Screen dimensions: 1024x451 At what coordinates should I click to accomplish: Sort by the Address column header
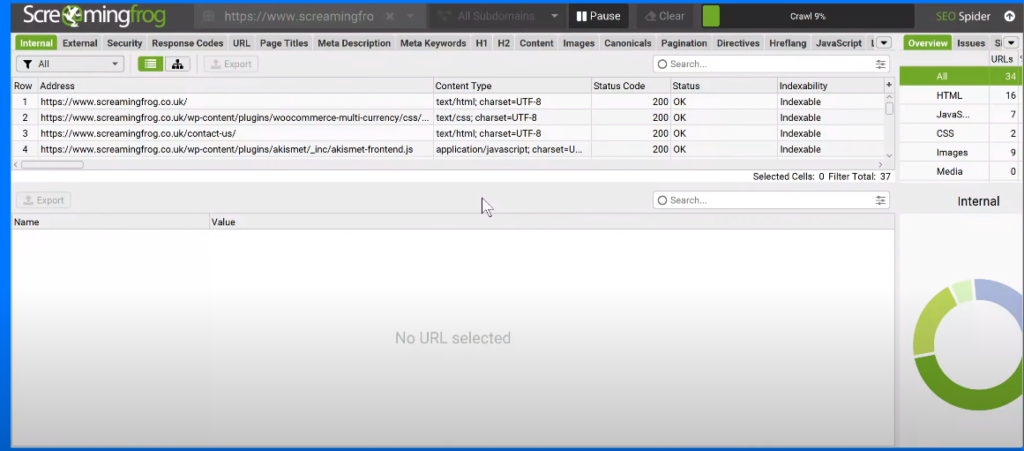point(236,86)
